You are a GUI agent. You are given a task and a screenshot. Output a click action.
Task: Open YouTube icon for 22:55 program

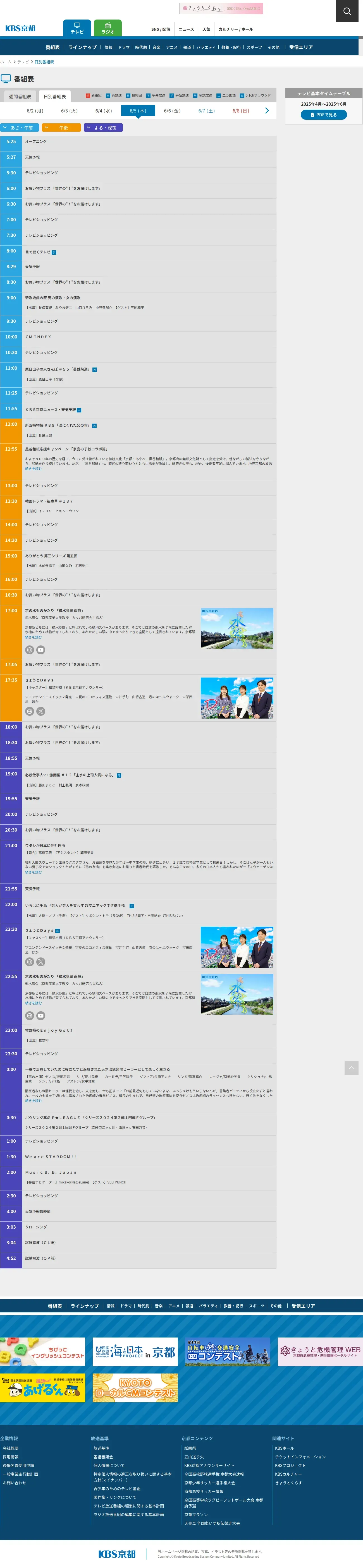click(x=41, y=1015)
